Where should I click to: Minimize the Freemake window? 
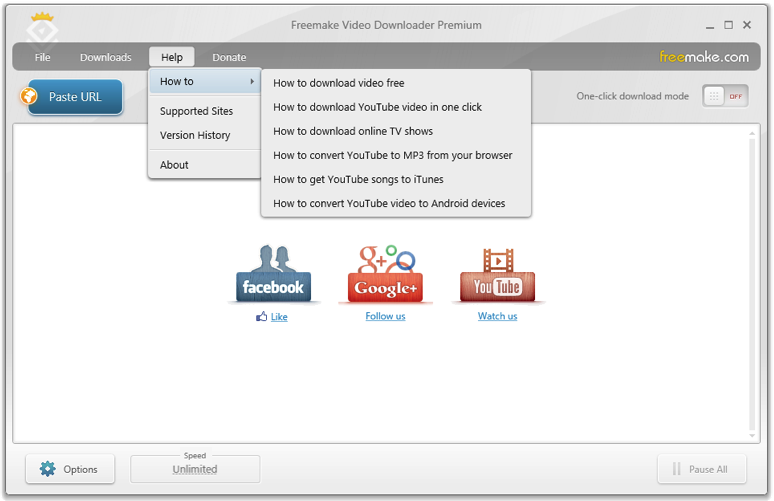710,26
